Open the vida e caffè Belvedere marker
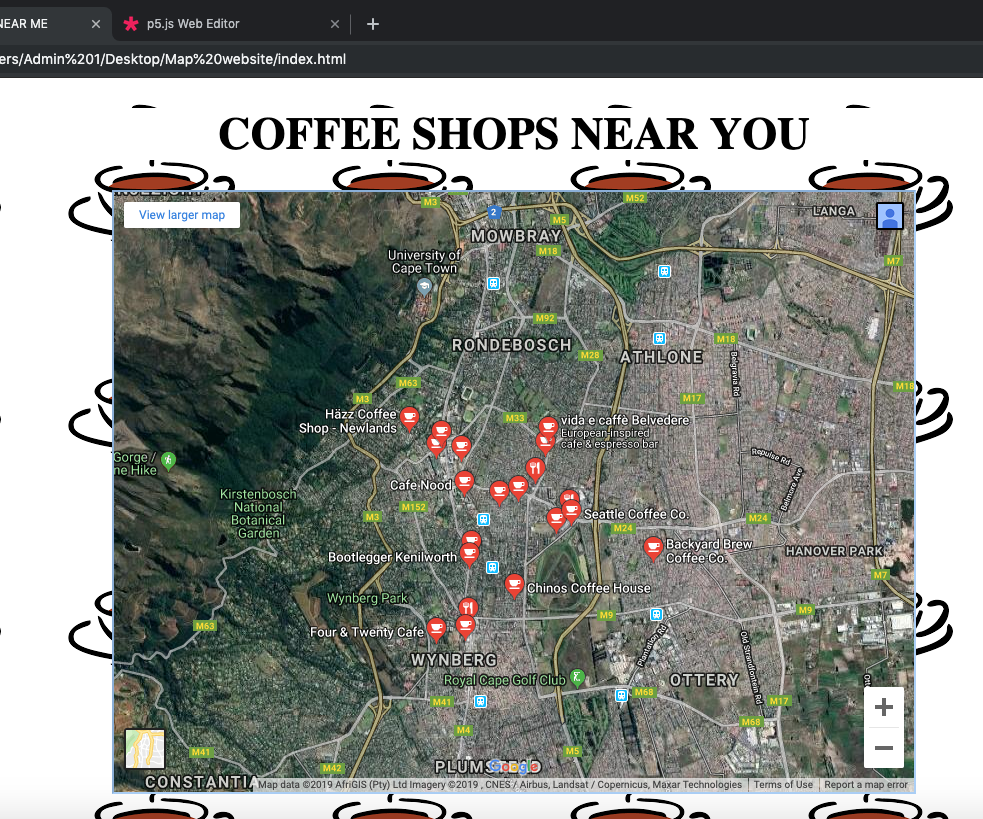 (548, 425)
